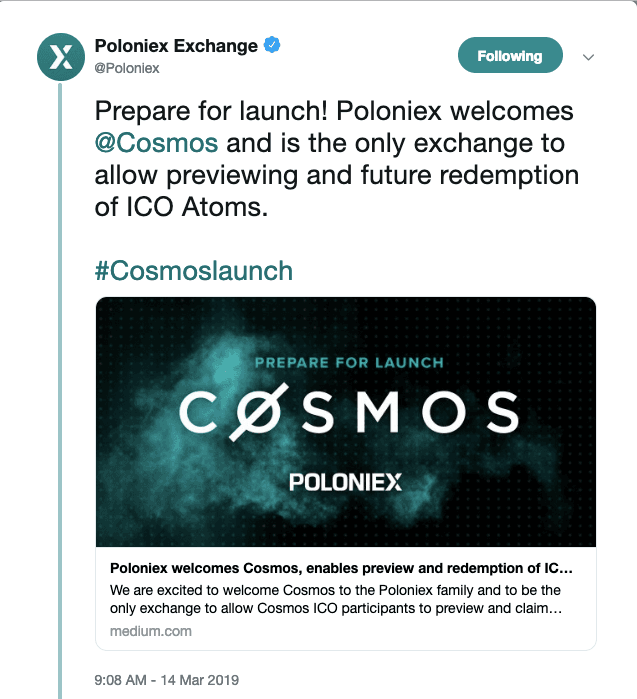Viewport: 637px width, 699px height.
Task: Open the Poloniex profile avatar icon
Action: [61, 57]
